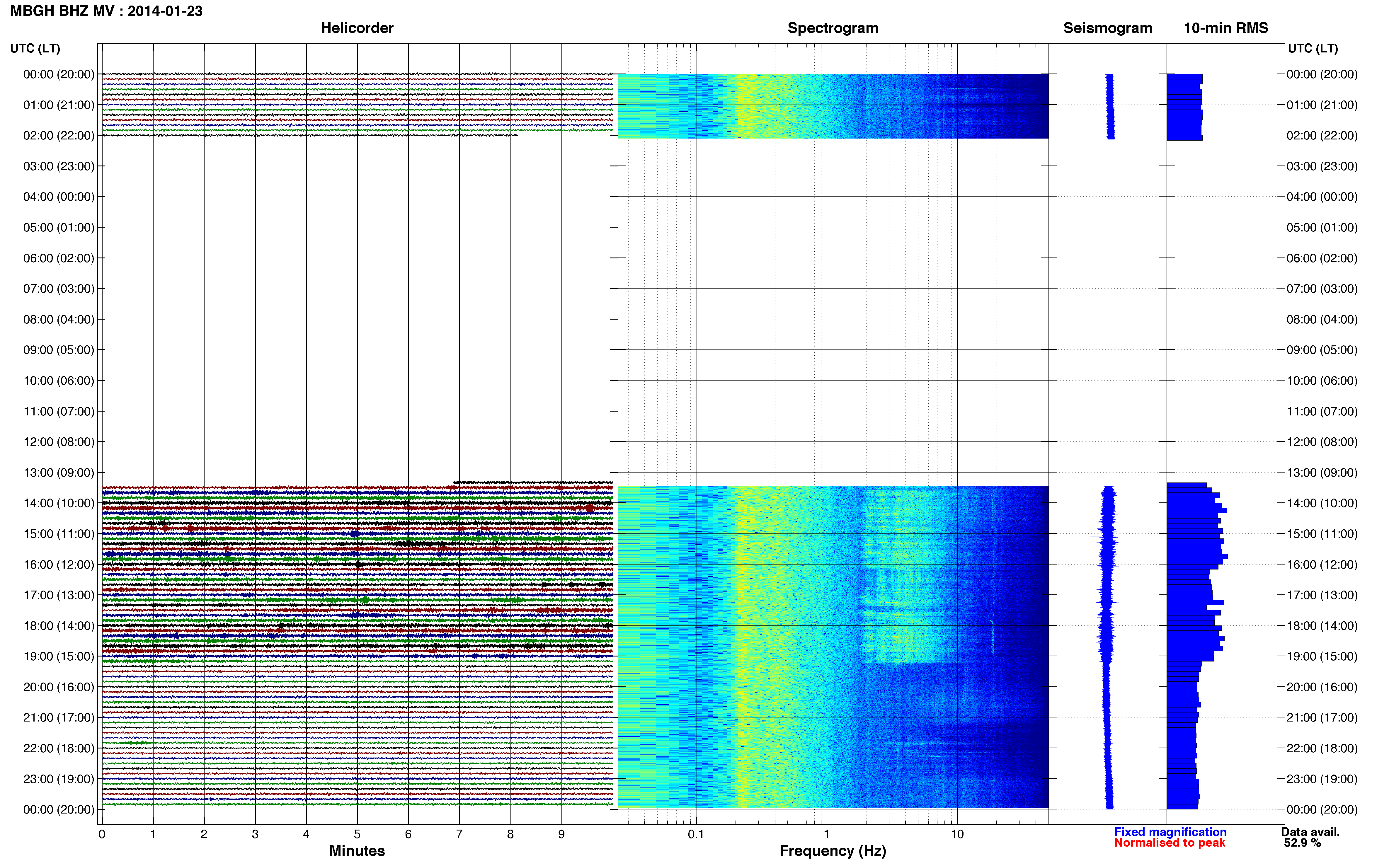1389x868 pixels.
Task: Select the 'Spectrogram' panel heading
Action: pos(833,28)
